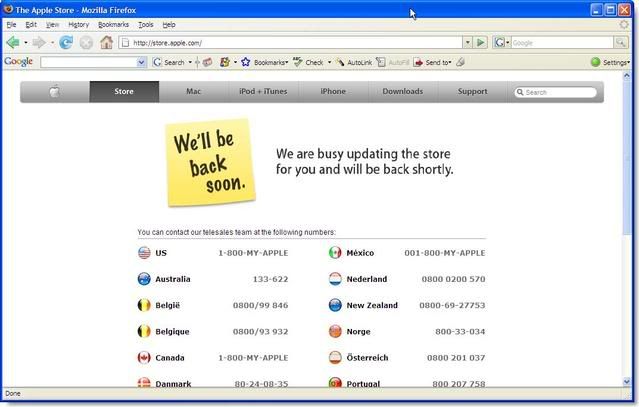Click the Apple logo in site navigation
The width and height of the screenshot is (639, 407).
55,92
